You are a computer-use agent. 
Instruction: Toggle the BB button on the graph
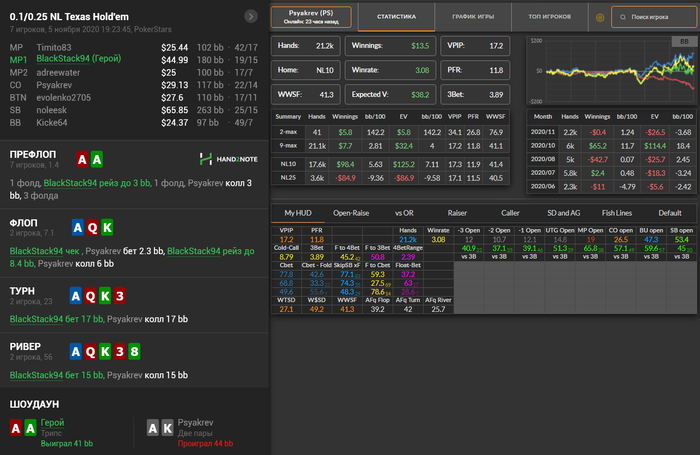[683, 41]
